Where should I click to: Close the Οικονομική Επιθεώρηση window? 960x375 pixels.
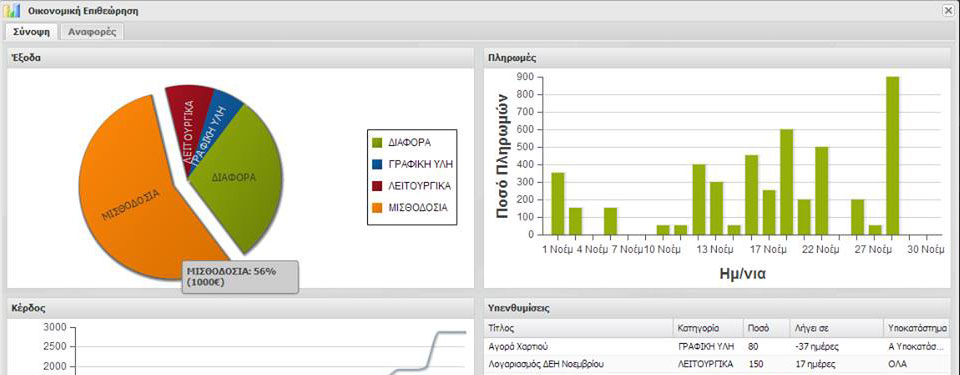click(x=950, y=10)
